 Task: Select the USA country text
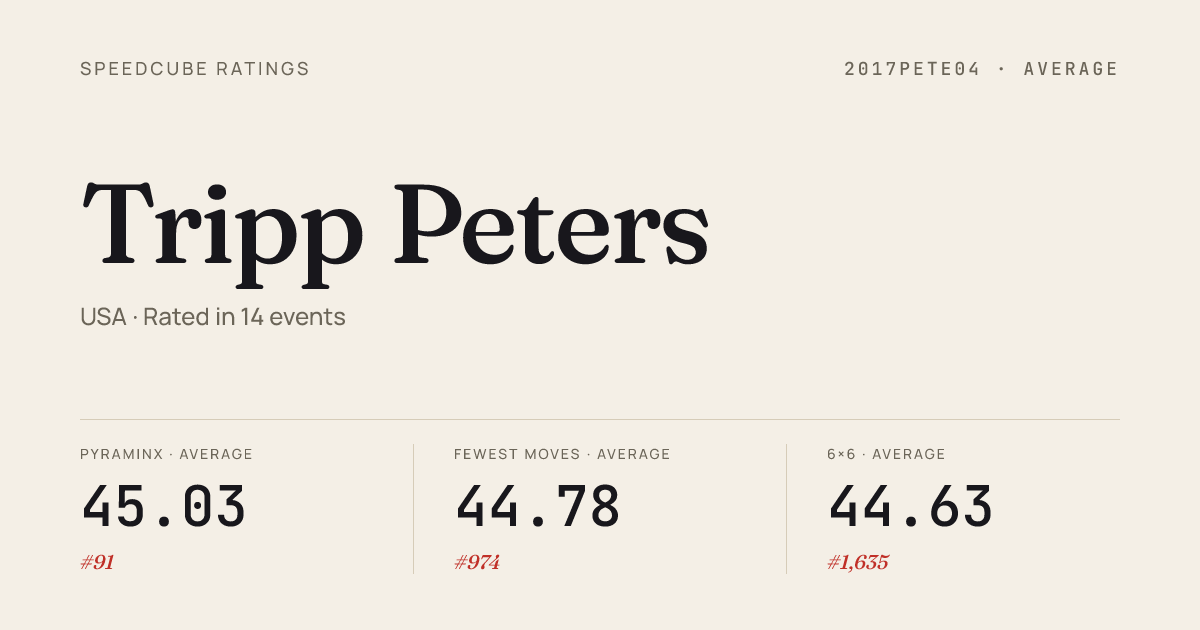[103, 317]
